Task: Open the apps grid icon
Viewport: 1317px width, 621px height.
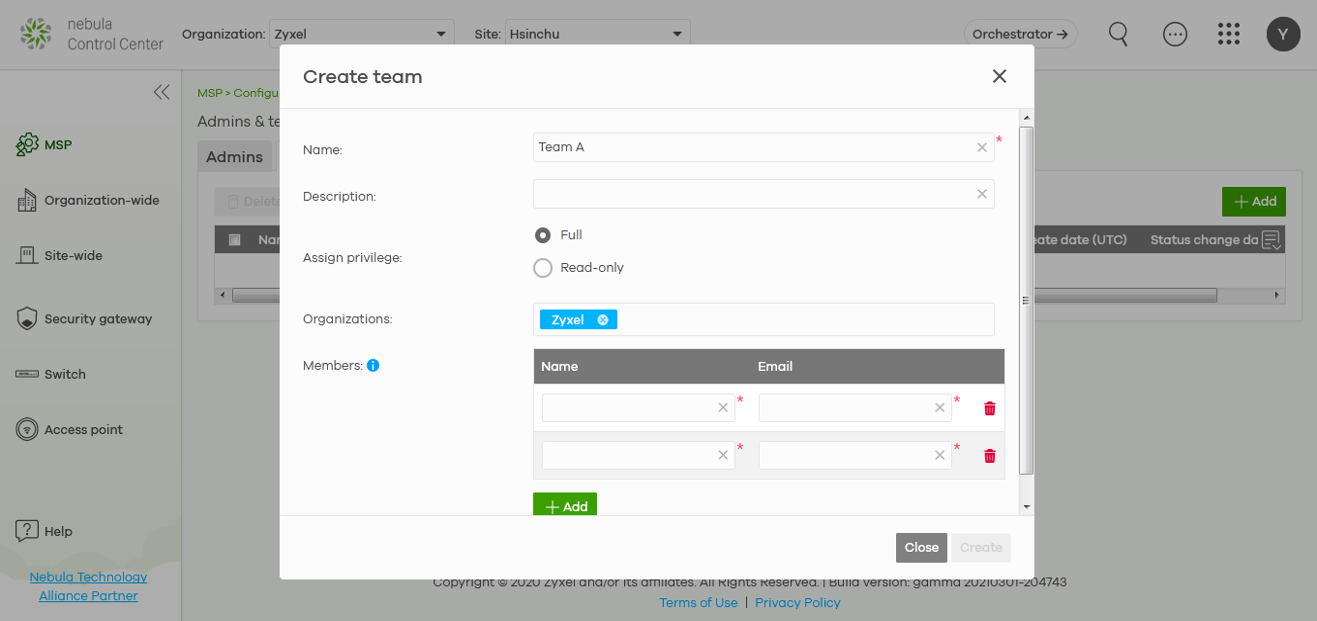Action: point(1229,34)
